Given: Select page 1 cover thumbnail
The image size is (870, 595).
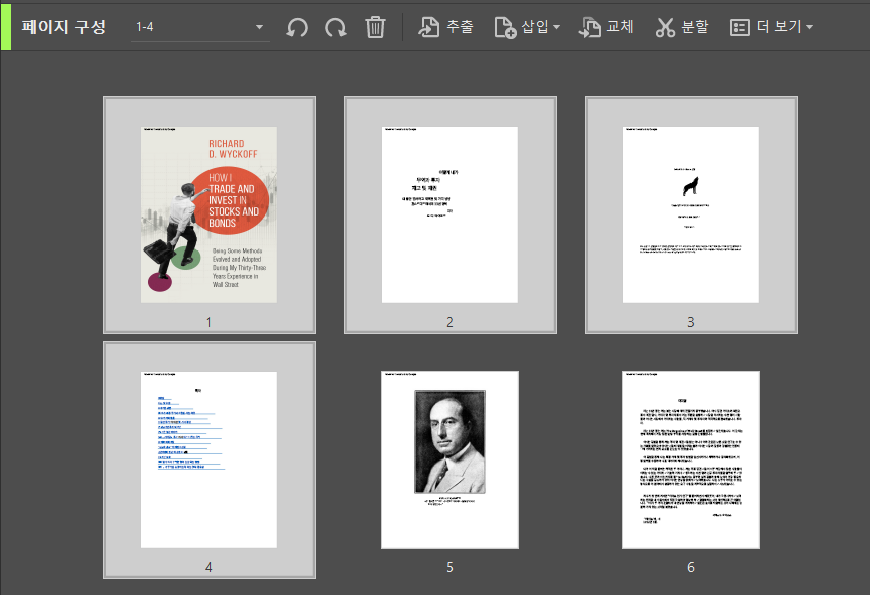Looking at the screenshot, I should [209, 215].
